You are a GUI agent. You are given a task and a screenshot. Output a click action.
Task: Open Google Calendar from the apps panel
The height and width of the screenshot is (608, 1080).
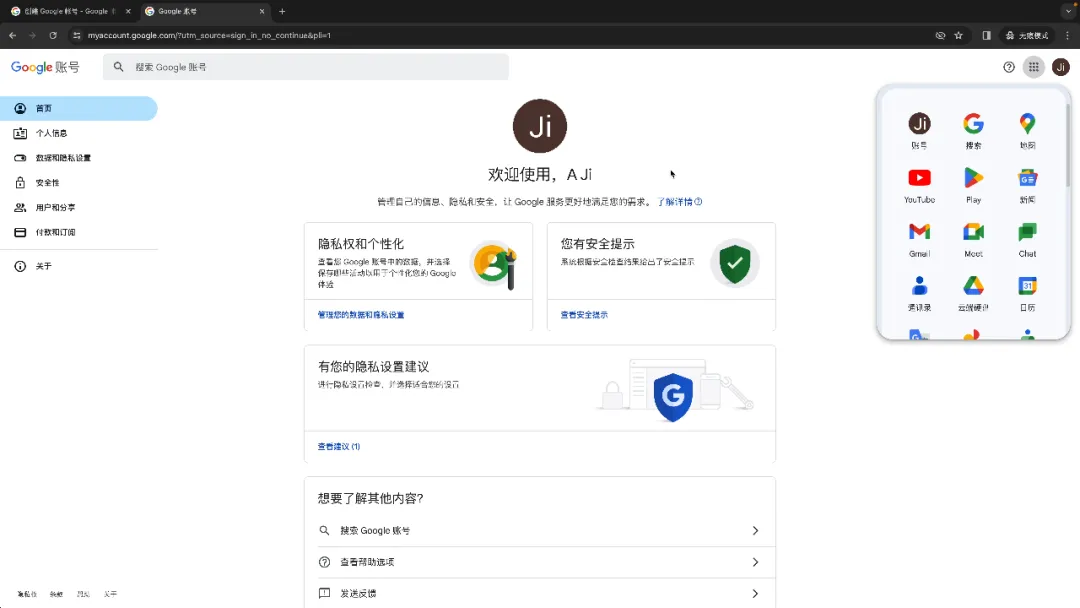click(x=1027, y=293)
